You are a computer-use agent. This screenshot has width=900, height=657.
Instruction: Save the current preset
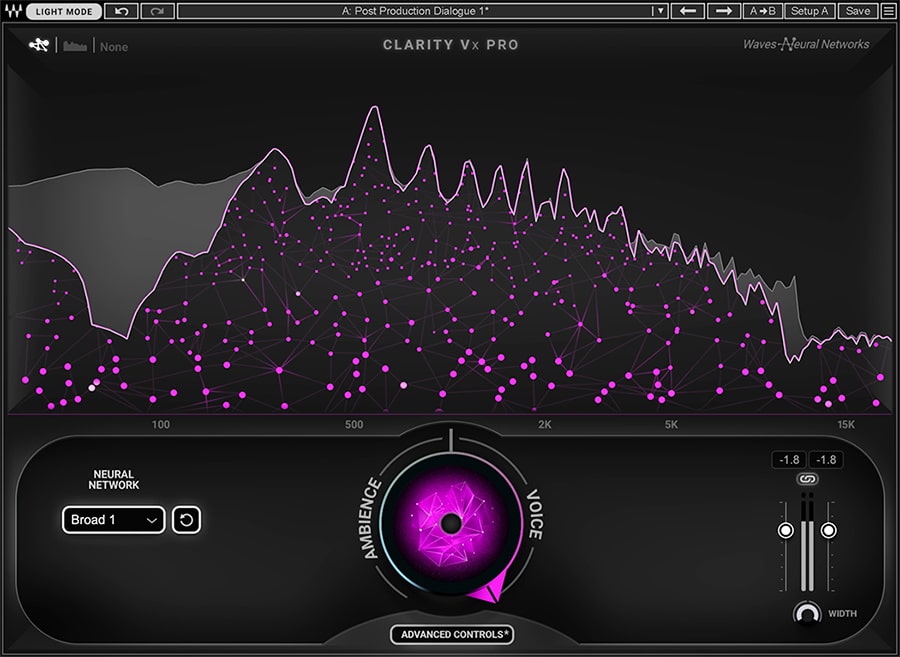858,11
